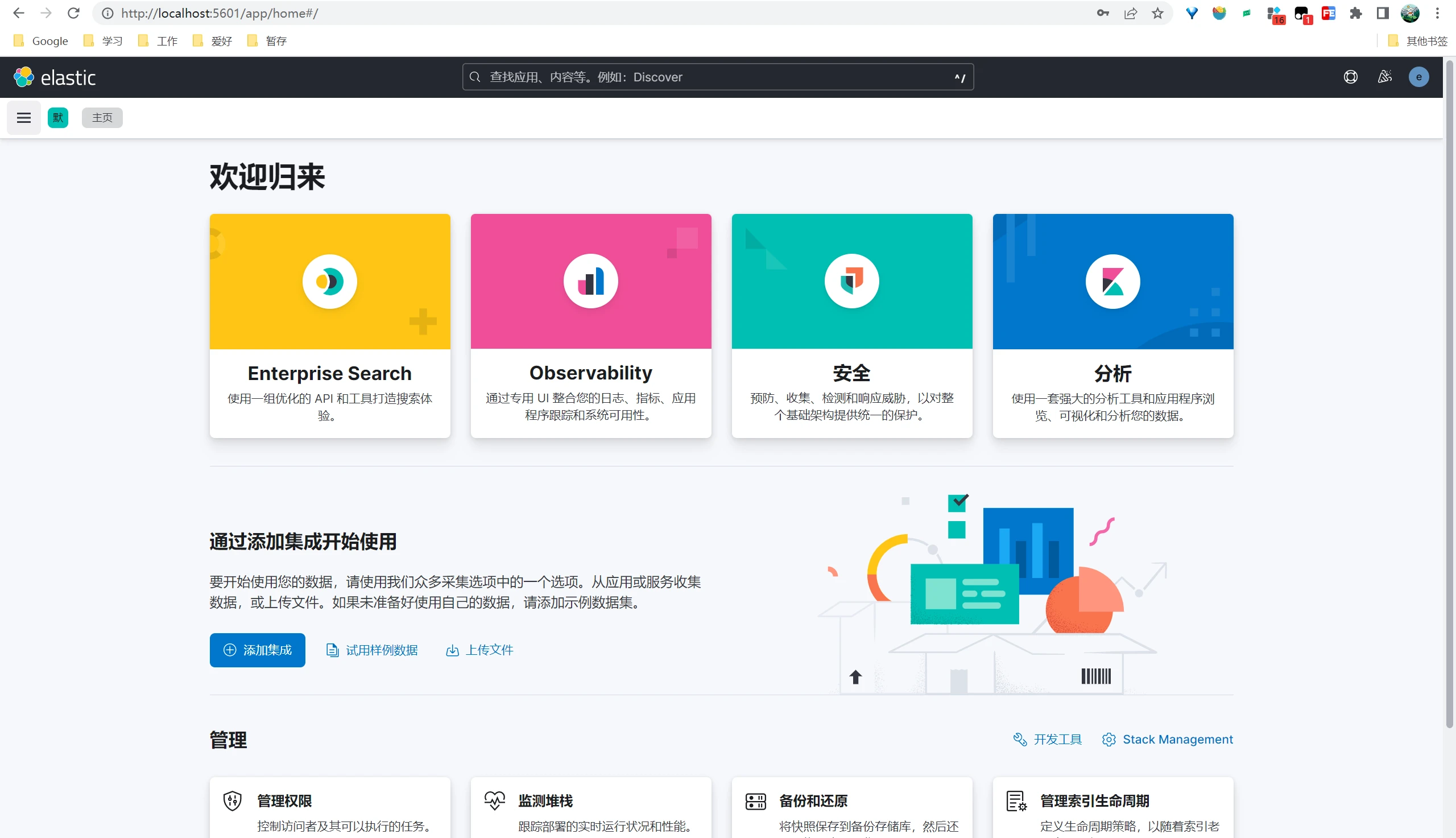This screenshot has height=838, width=1456.
Task: Open the hamburger navigation menu
Action: 23,117
